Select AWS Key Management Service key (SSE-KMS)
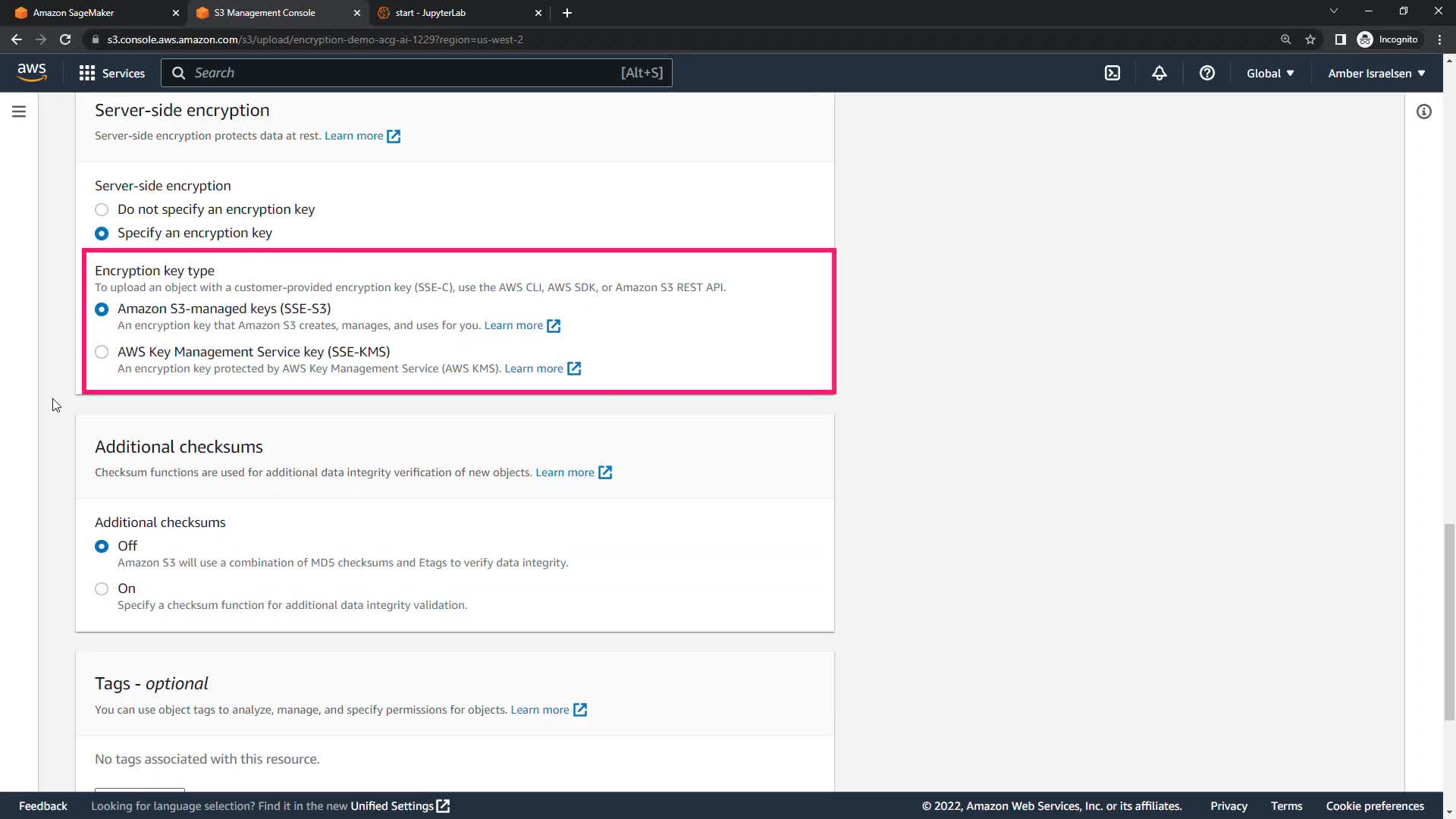This screenshot has height=819, width=1456. click(102, 352)
